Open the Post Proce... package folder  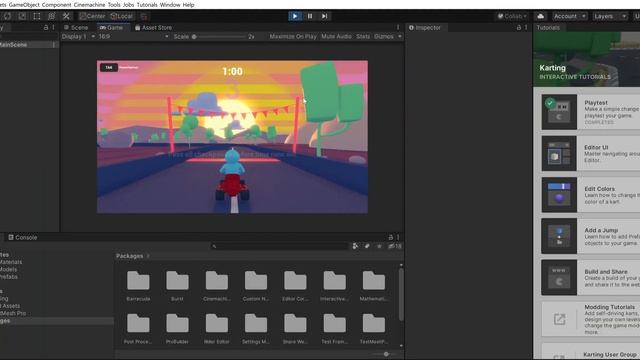pos(138,329)
